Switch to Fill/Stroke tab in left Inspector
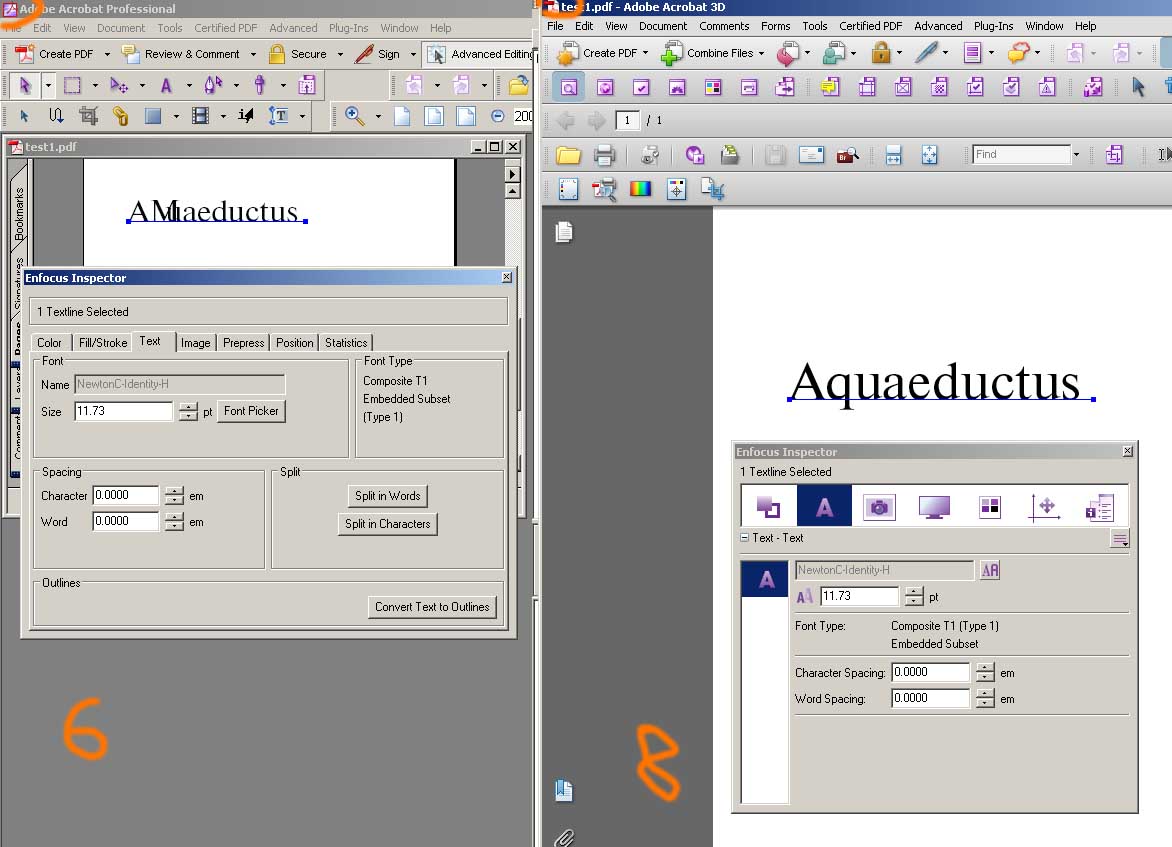The image size is (1172, 847). [103, 342]
